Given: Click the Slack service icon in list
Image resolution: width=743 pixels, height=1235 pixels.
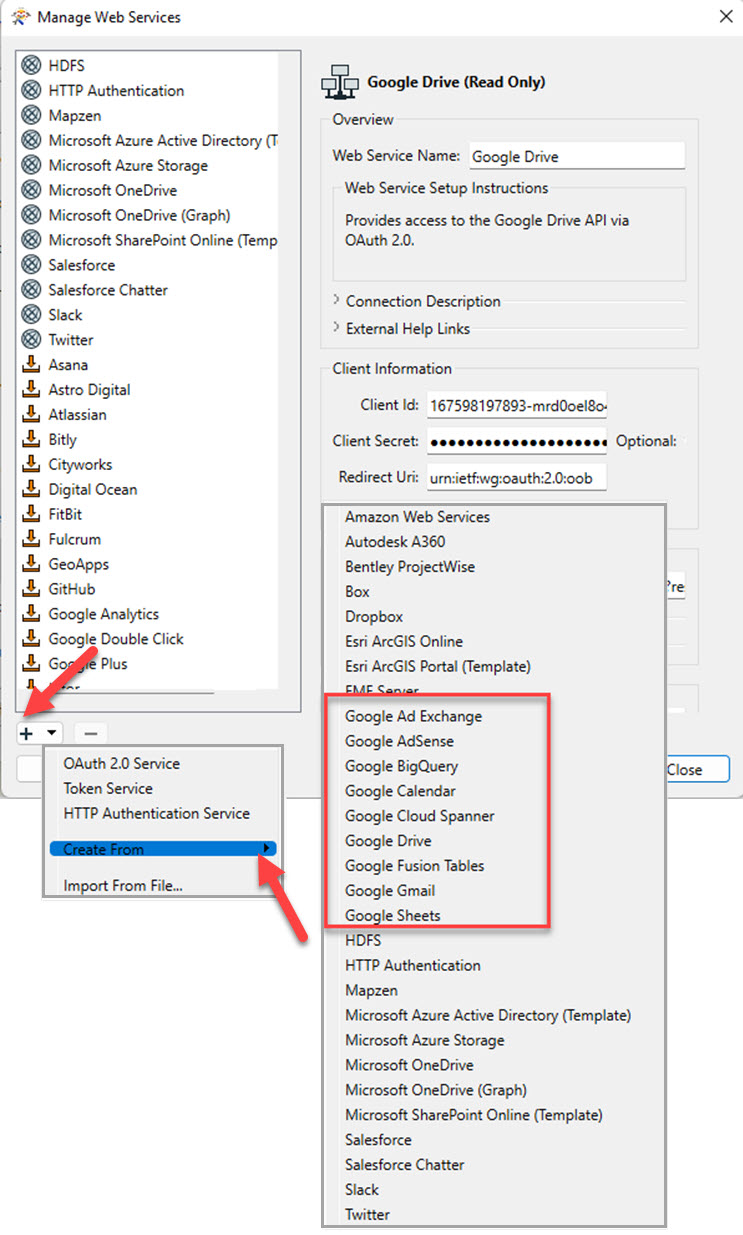Looking at the screenshot, I should click(x=31, y=315).
